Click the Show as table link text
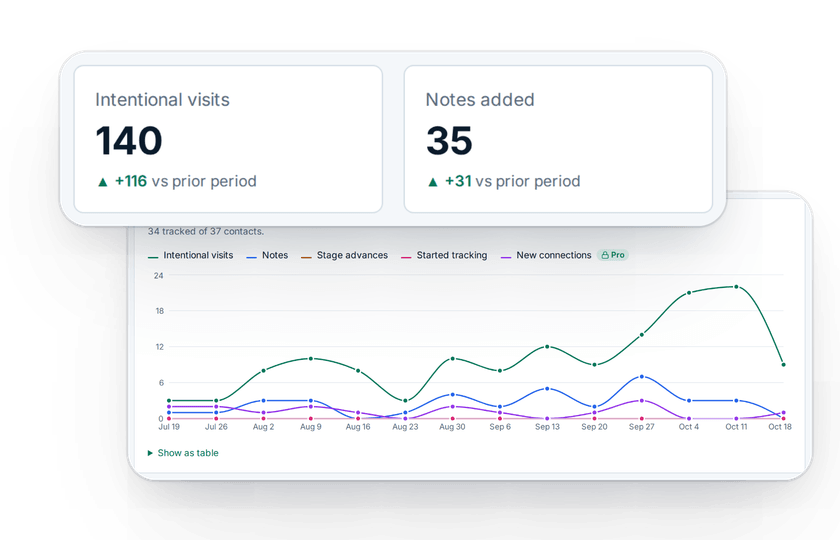 tap(188, 453)
